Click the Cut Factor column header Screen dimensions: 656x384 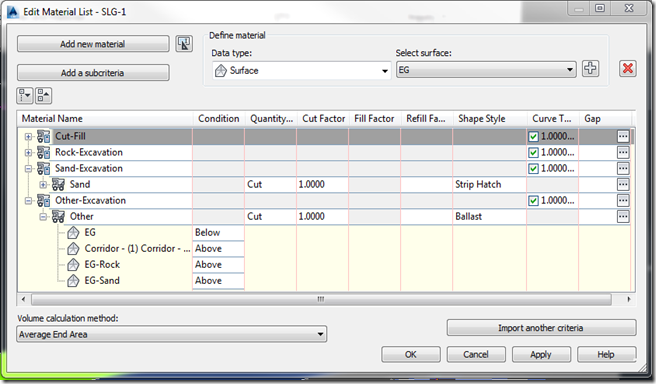(323, 119)
